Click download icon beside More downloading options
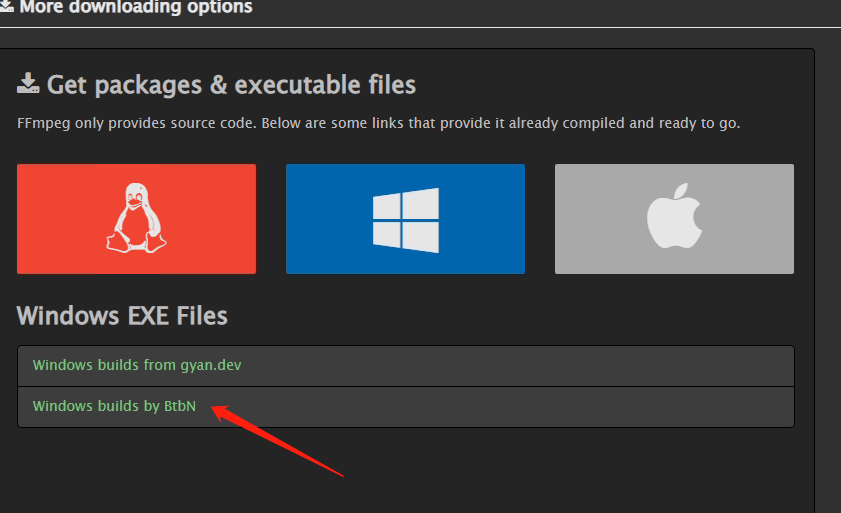 coord(6,7)
